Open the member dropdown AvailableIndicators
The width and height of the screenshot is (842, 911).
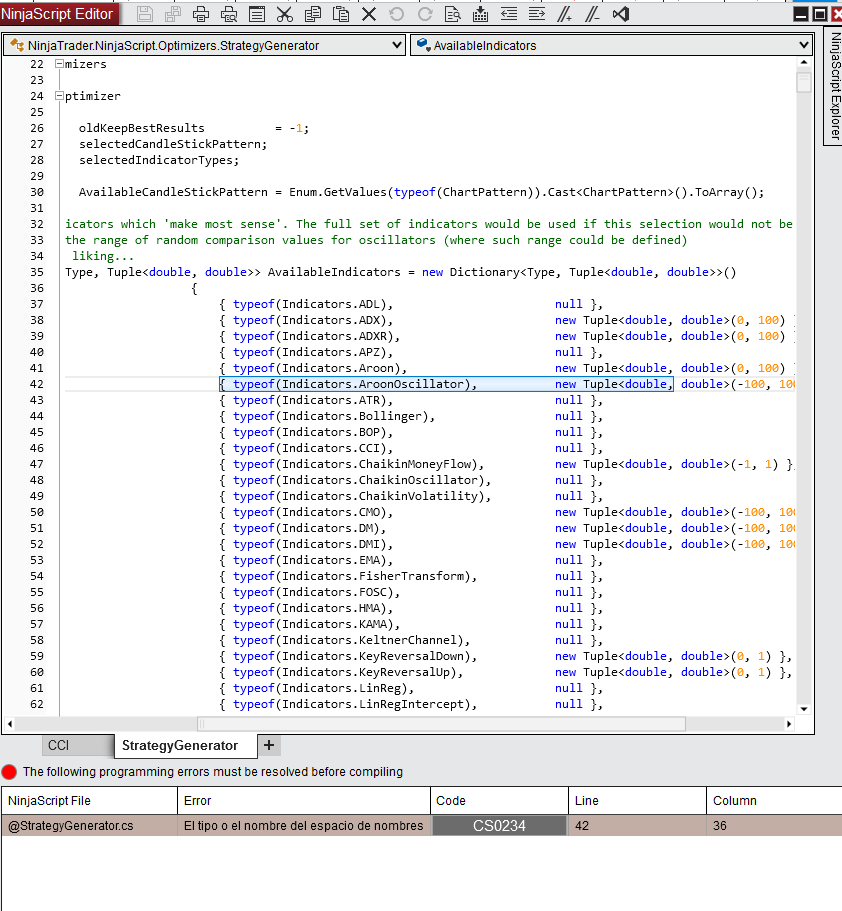pos(611,45)
